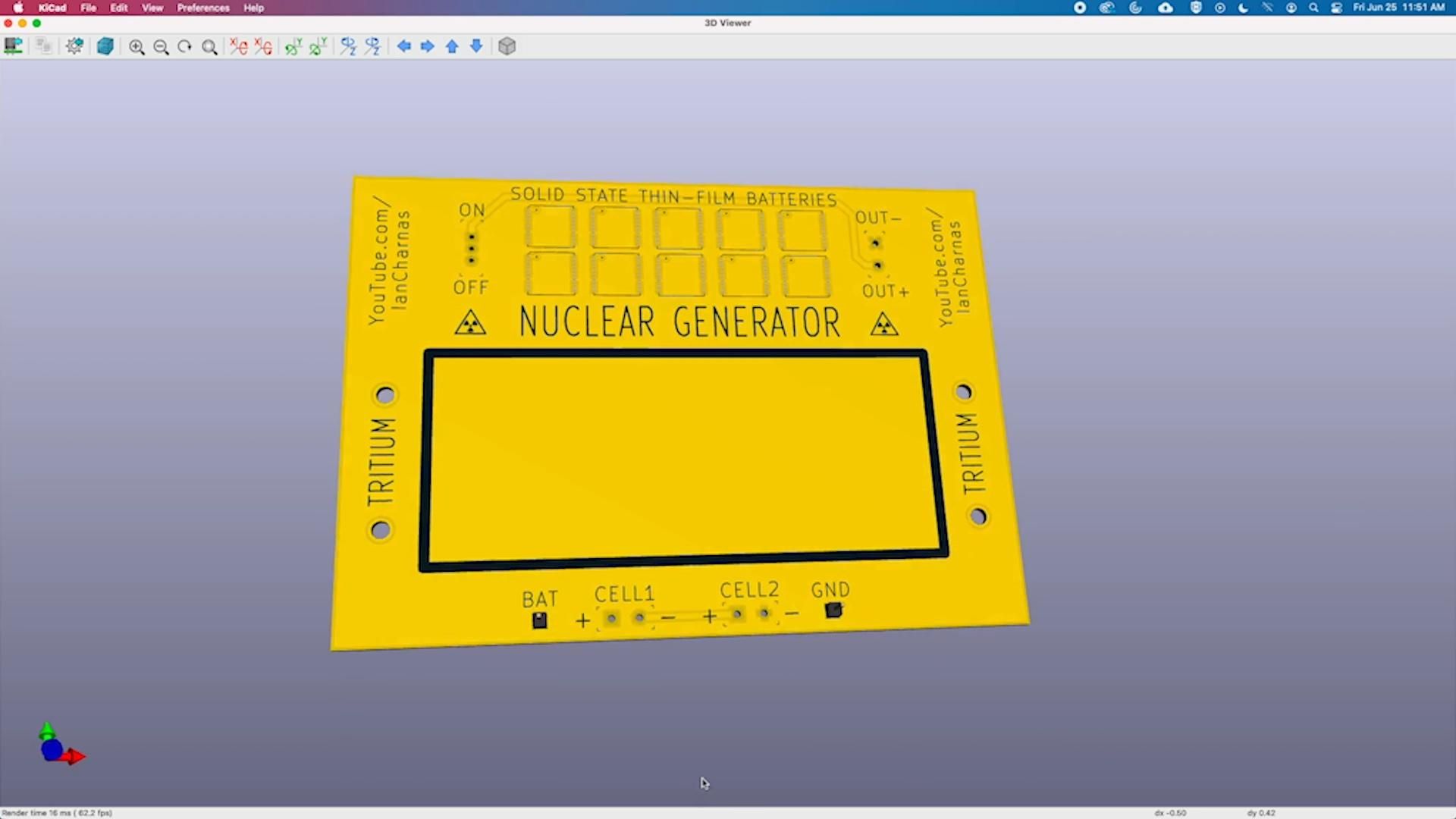
Task: Fit the whole board to the screen
Action: click(210, 46)
